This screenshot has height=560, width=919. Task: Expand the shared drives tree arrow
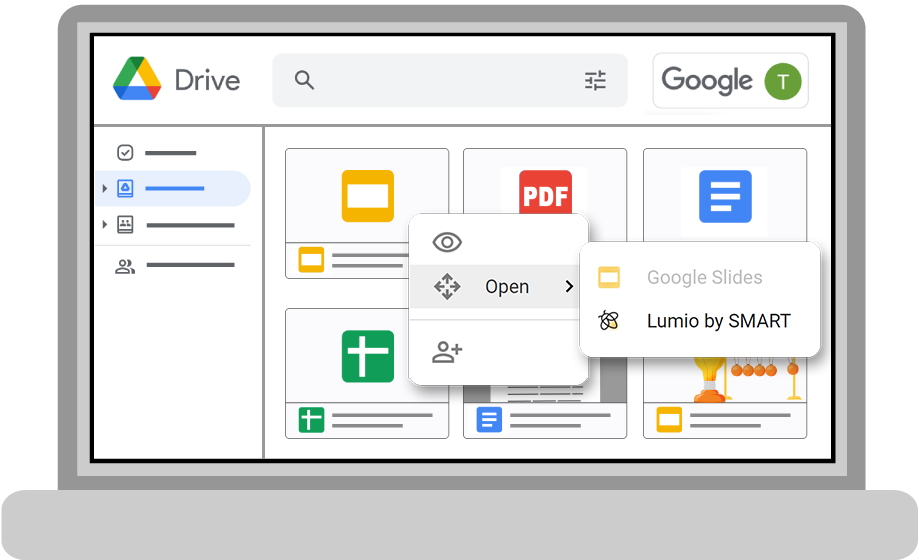tap(104, 224)
